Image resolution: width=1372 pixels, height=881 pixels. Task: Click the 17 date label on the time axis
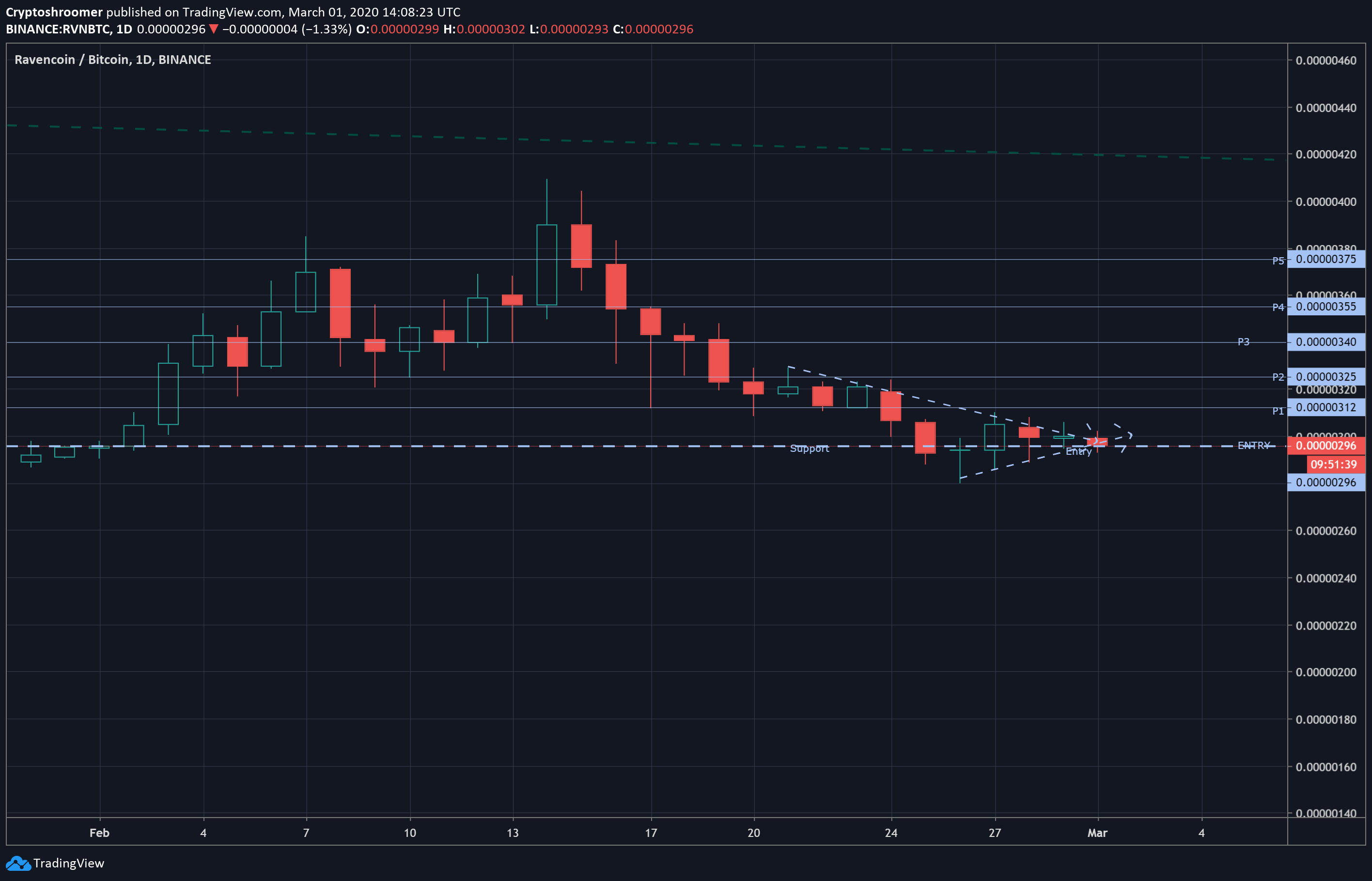coord(651,833)
